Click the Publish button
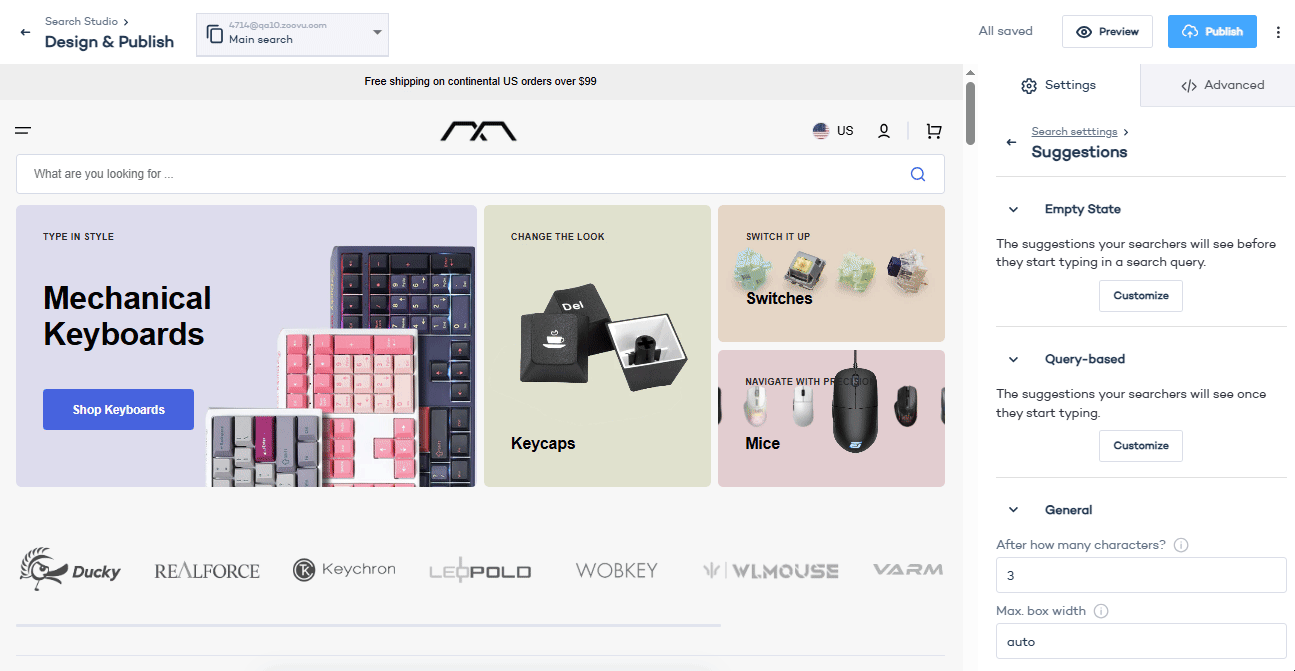1295x671 pixels. point(1212,31)
